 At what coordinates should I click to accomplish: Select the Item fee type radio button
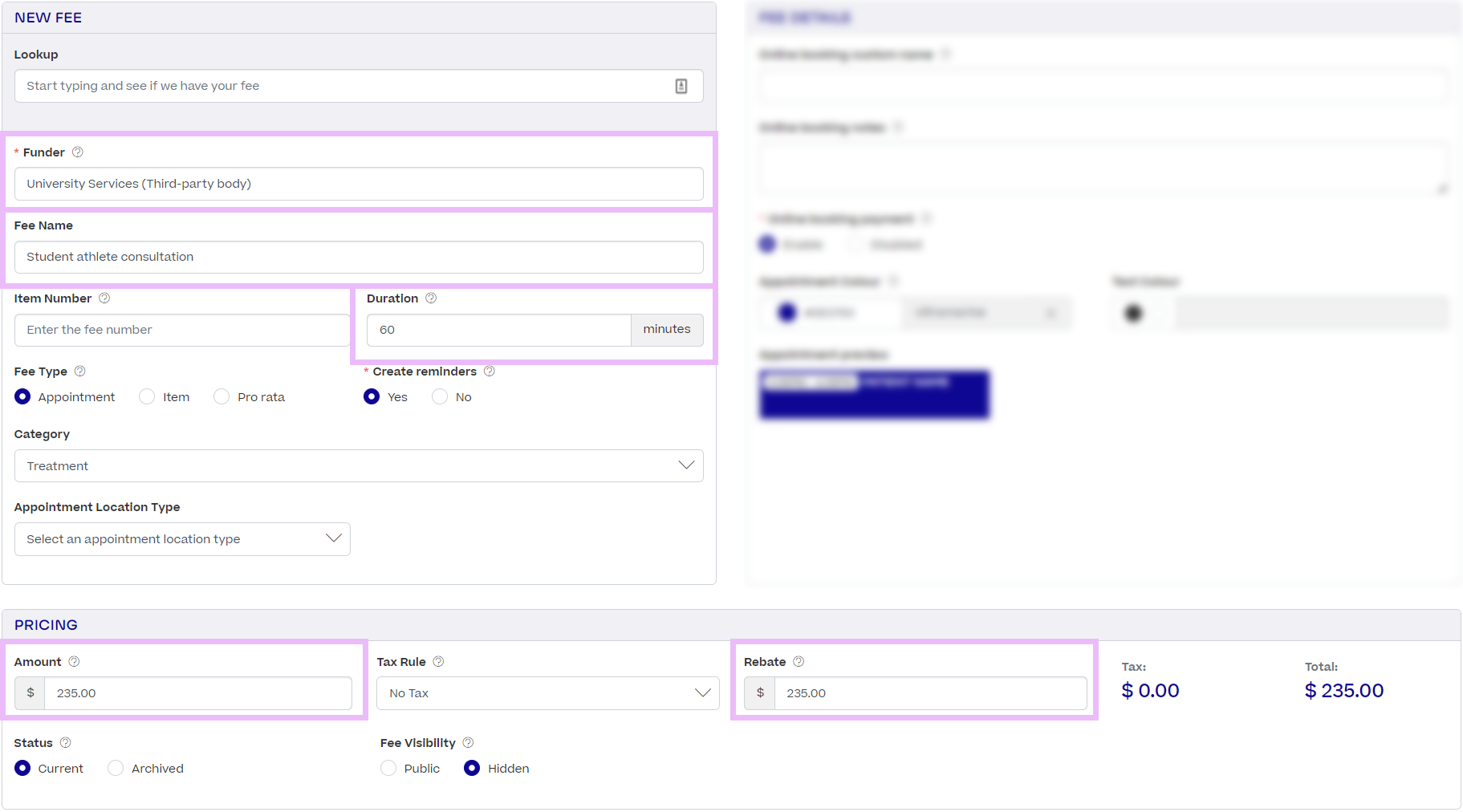147,396
